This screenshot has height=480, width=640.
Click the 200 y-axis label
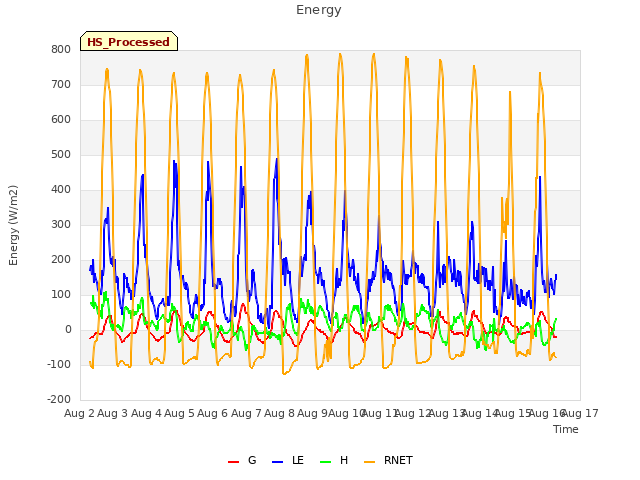pyautogui.click(x=61, y=260)
